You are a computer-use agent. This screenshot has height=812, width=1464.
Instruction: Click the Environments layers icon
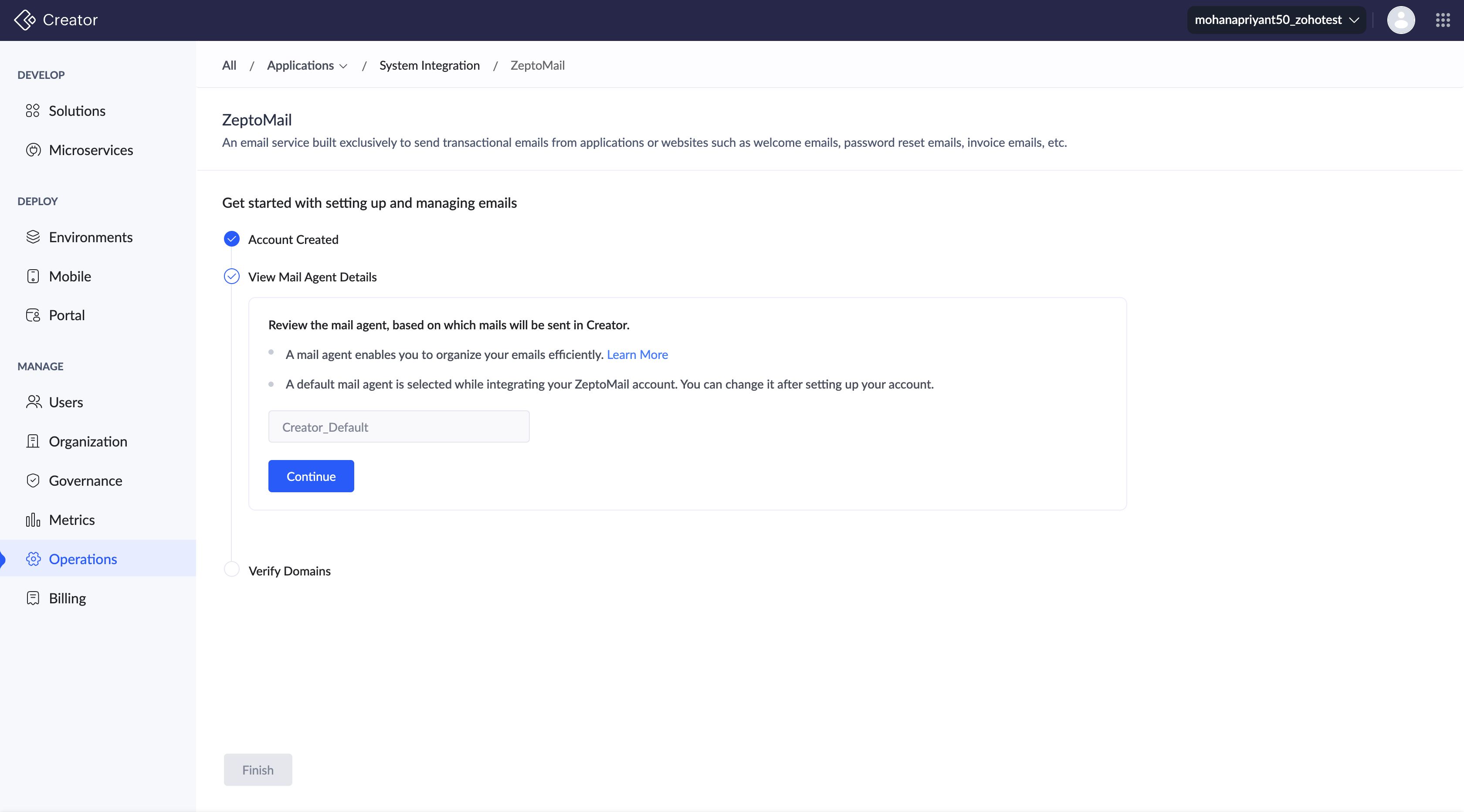33,237
